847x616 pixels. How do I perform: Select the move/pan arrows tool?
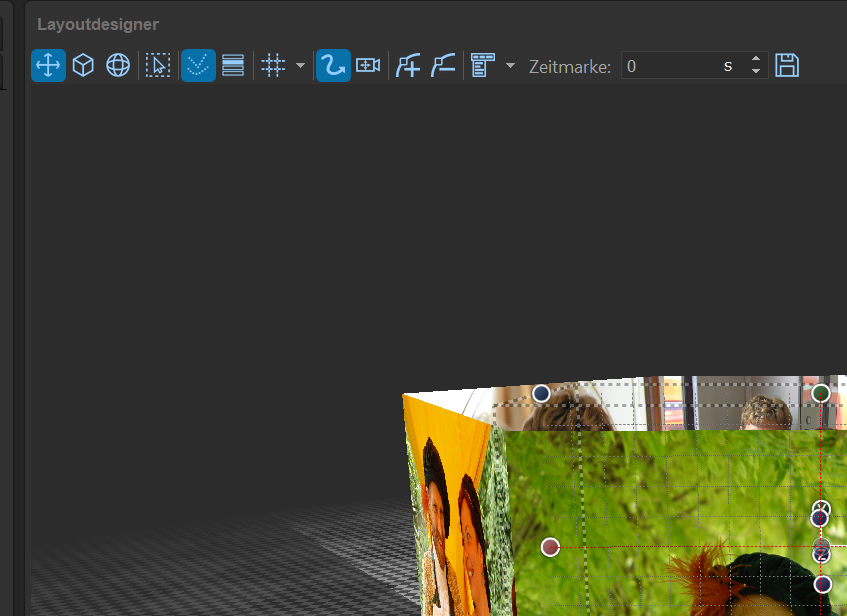[48, 66]
